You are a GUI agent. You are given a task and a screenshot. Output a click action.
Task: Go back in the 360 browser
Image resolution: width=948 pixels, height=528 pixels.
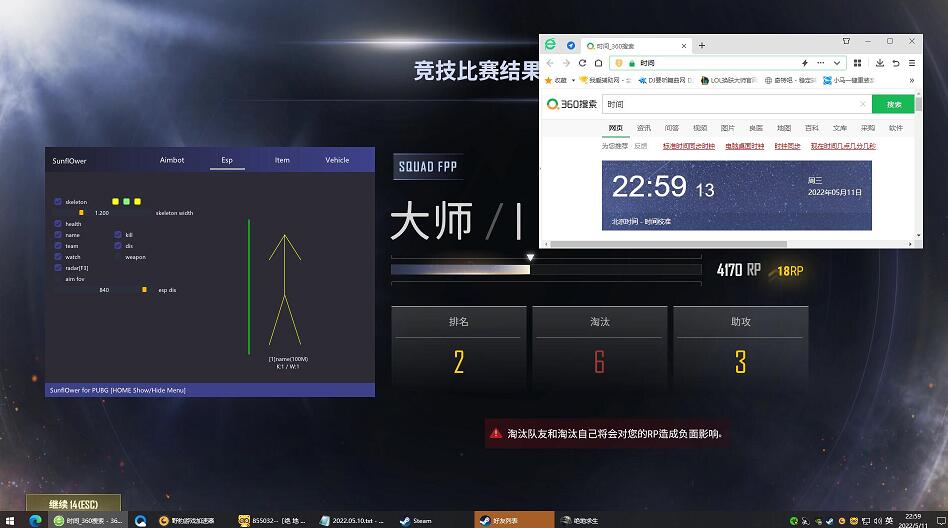[550, 63]
